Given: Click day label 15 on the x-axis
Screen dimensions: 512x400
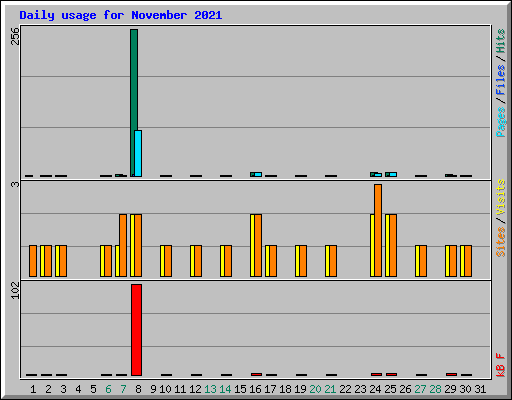Looking at the screenshot, I should pos(240,389).
